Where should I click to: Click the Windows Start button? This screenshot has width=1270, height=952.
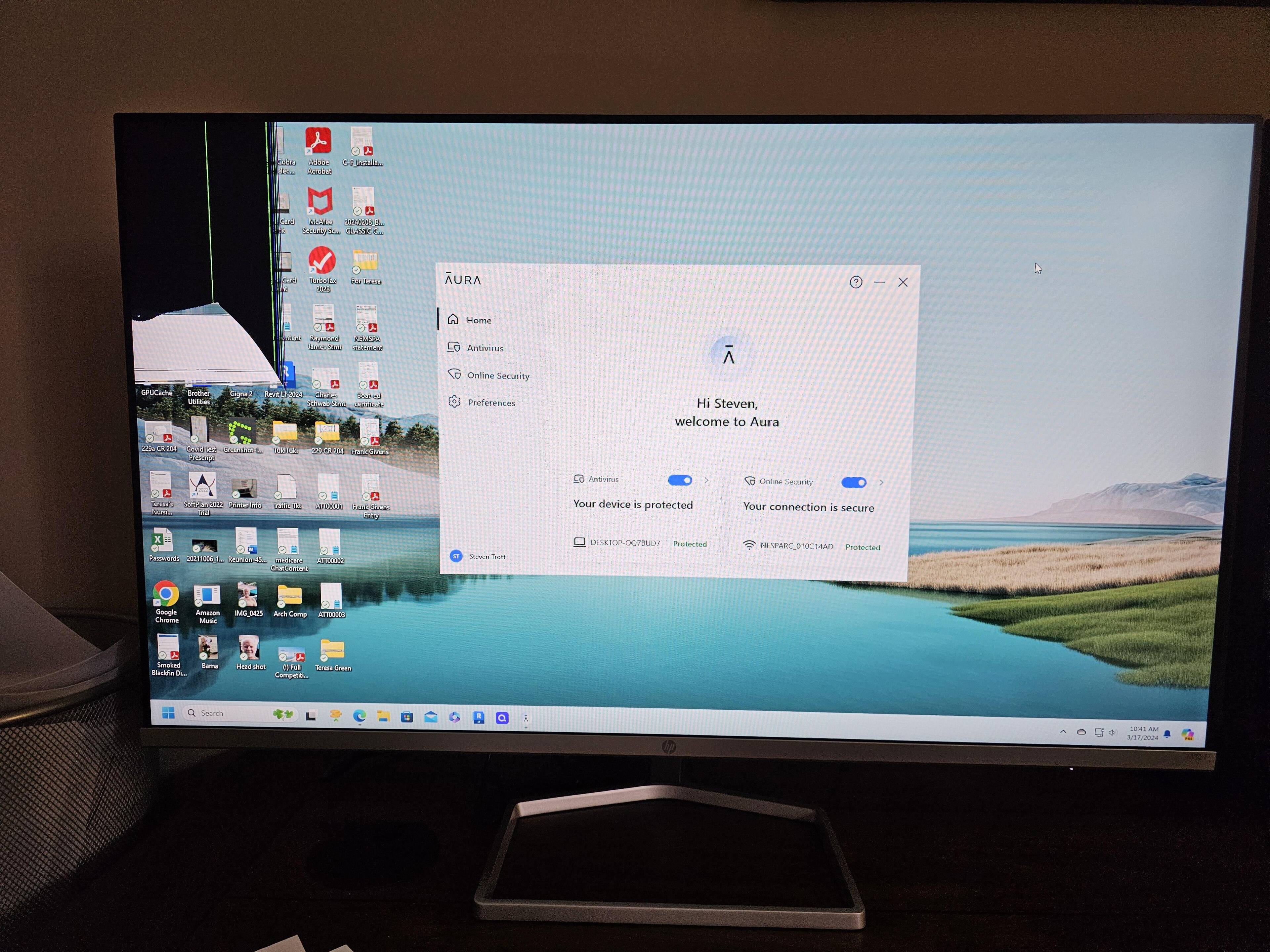point(168,713)
